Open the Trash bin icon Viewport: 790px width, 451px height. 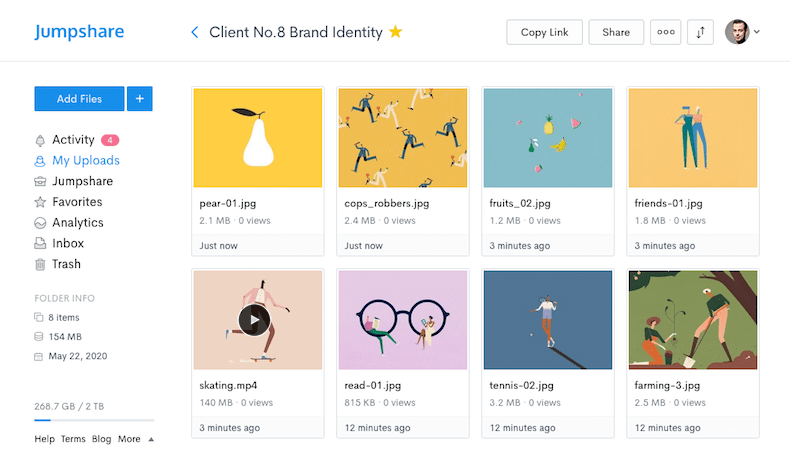pyautogui.click(x=40, y=265)
